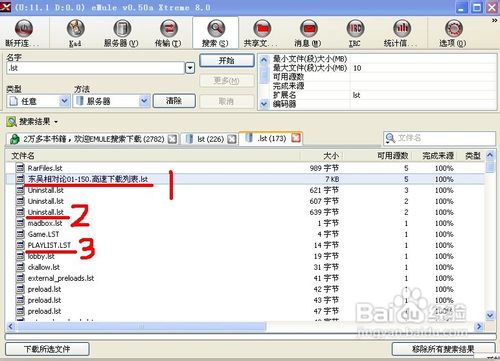500x361 pixels.
Task: Select the Uninstall.lst row sized 621 字节
Action: pos(245,190)
